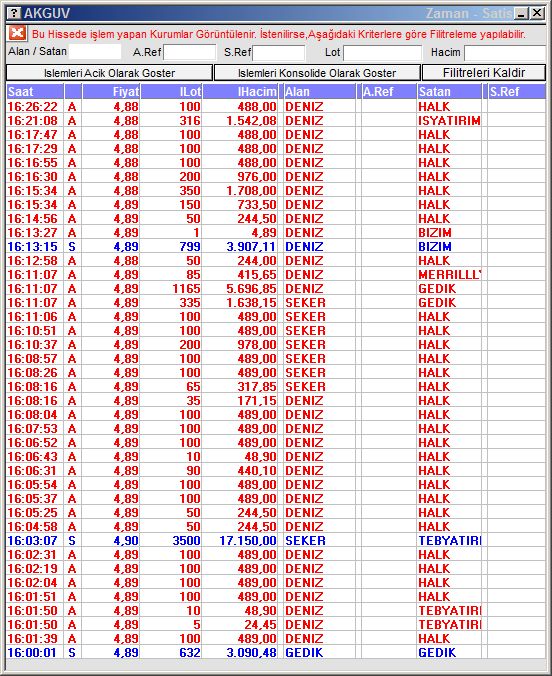This screenshot has height=676, width=552.
Task: Click the question mark help icon in title bar
Action: pos(14,13)
